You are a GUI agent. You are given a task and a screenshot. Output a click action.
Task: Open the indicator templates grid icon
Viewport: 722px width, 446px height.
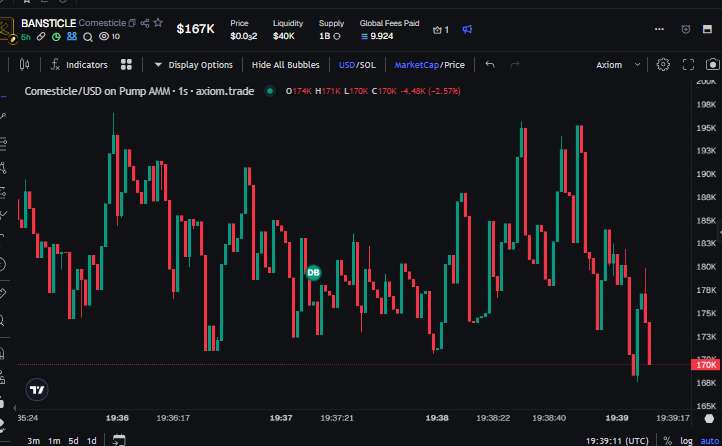[126, 65]
